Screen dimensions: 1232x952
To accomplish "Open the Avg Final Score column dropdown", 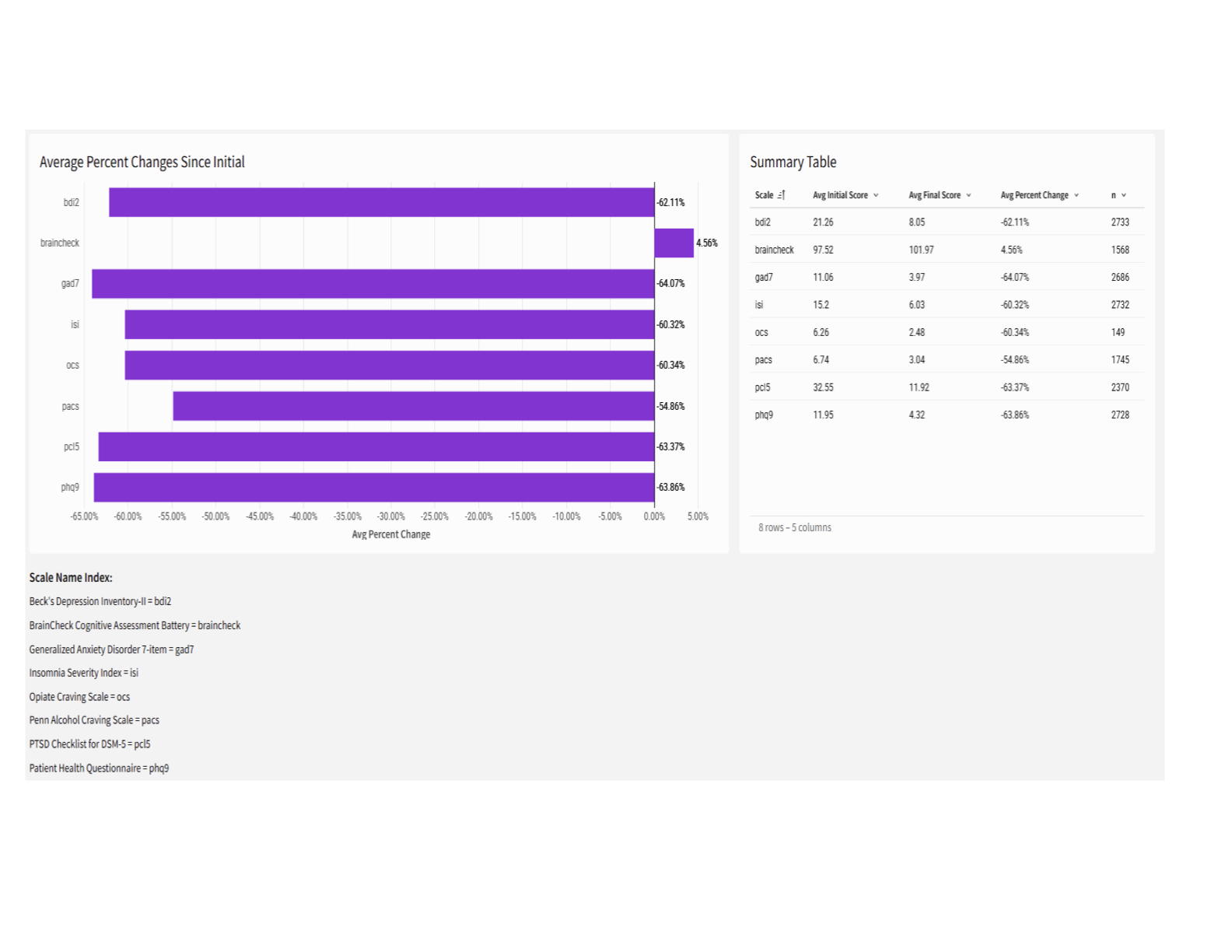I will click(968, 195).
